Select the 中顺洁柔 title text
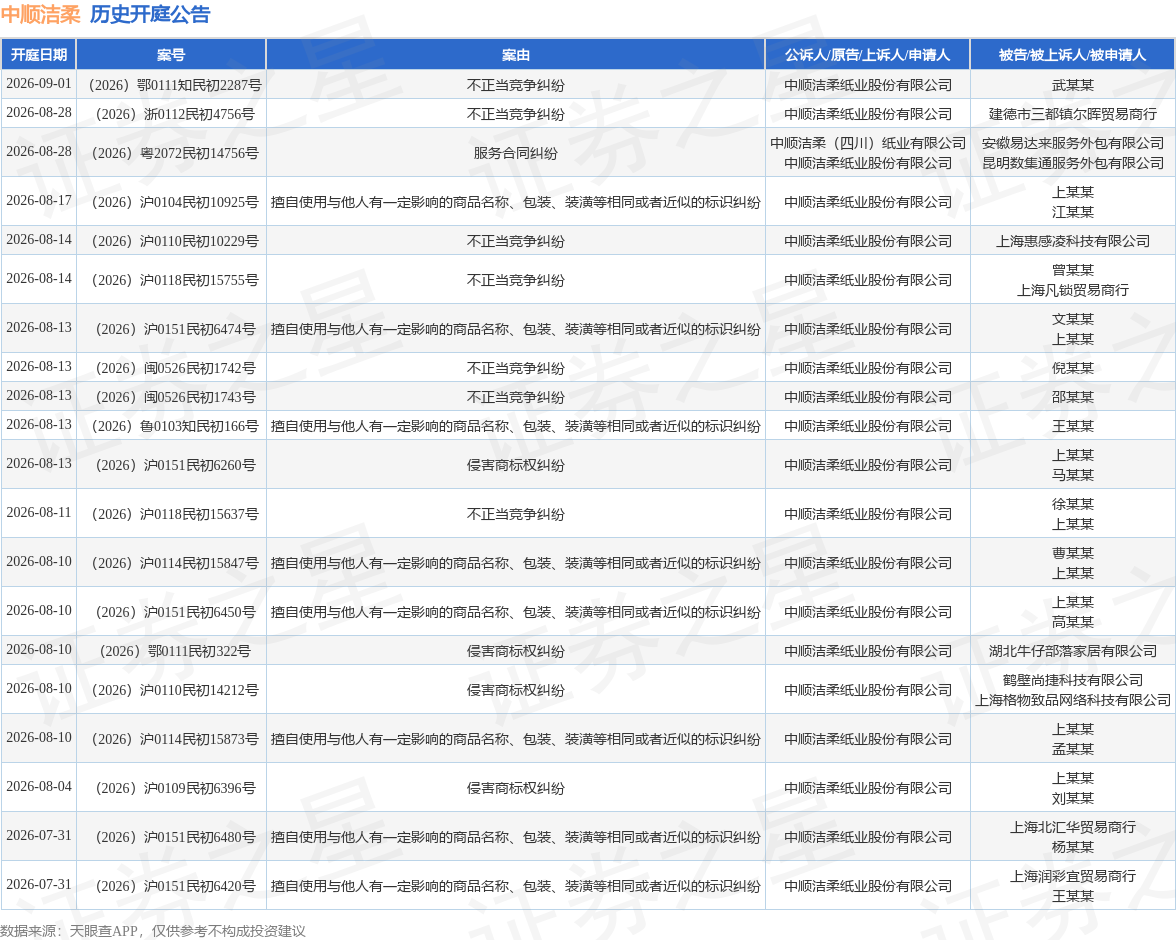 pyautogui.click(x=40, y=14)
